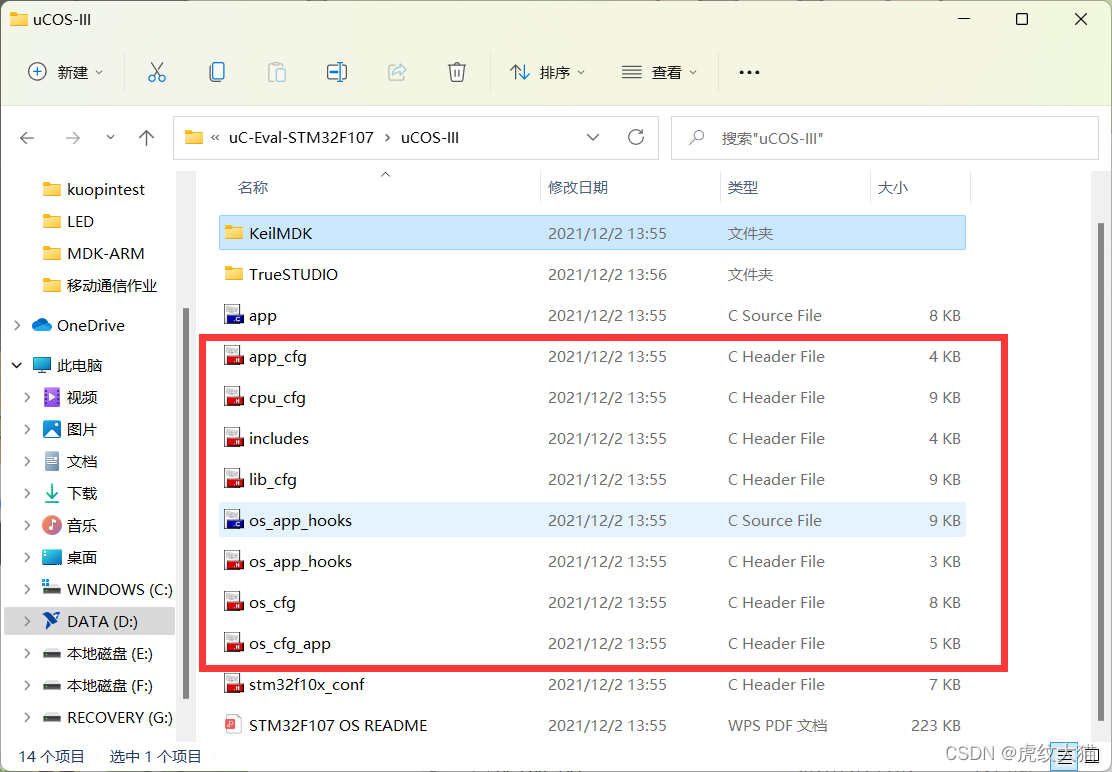Select the os_cfg_app header file

pyautogui.click(x=592, y=644)
